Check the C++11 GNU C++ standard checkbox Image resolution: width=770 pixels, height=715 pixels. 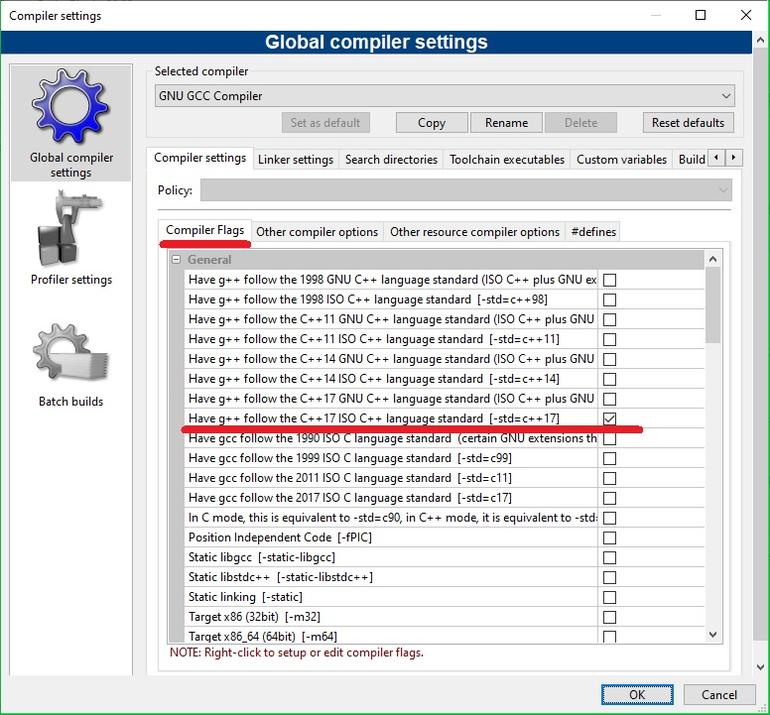coord(609,320)
